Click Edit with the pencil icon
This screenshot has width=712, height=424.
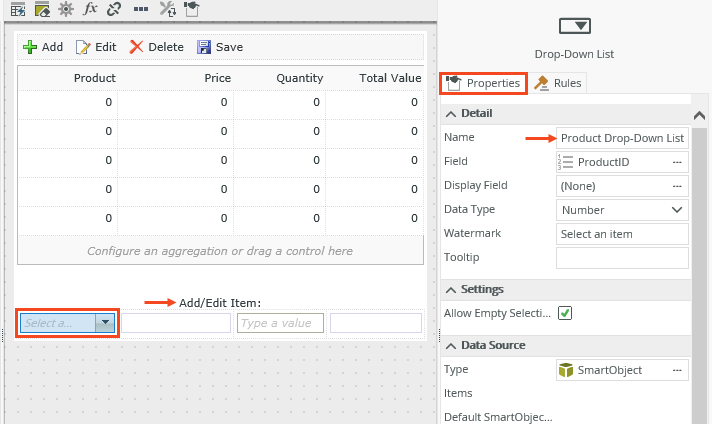97,47
